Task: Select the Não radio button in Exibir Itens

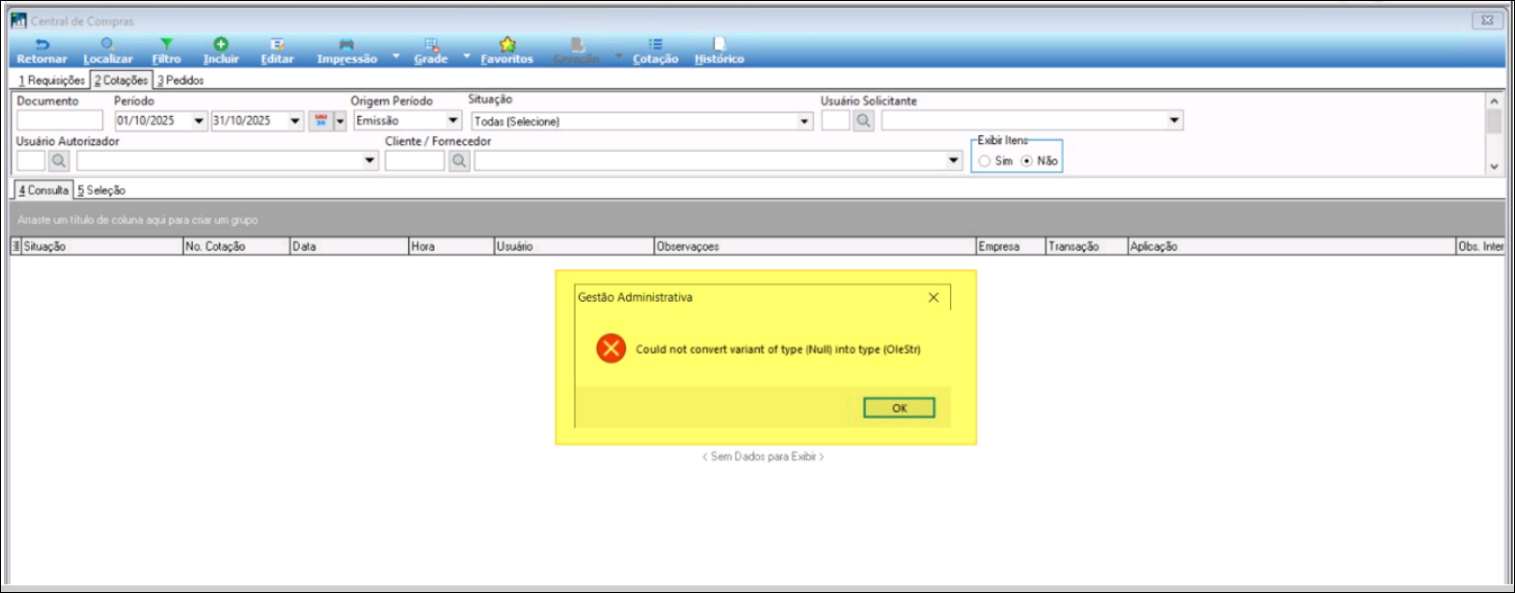Action: tap(1026, 161)
